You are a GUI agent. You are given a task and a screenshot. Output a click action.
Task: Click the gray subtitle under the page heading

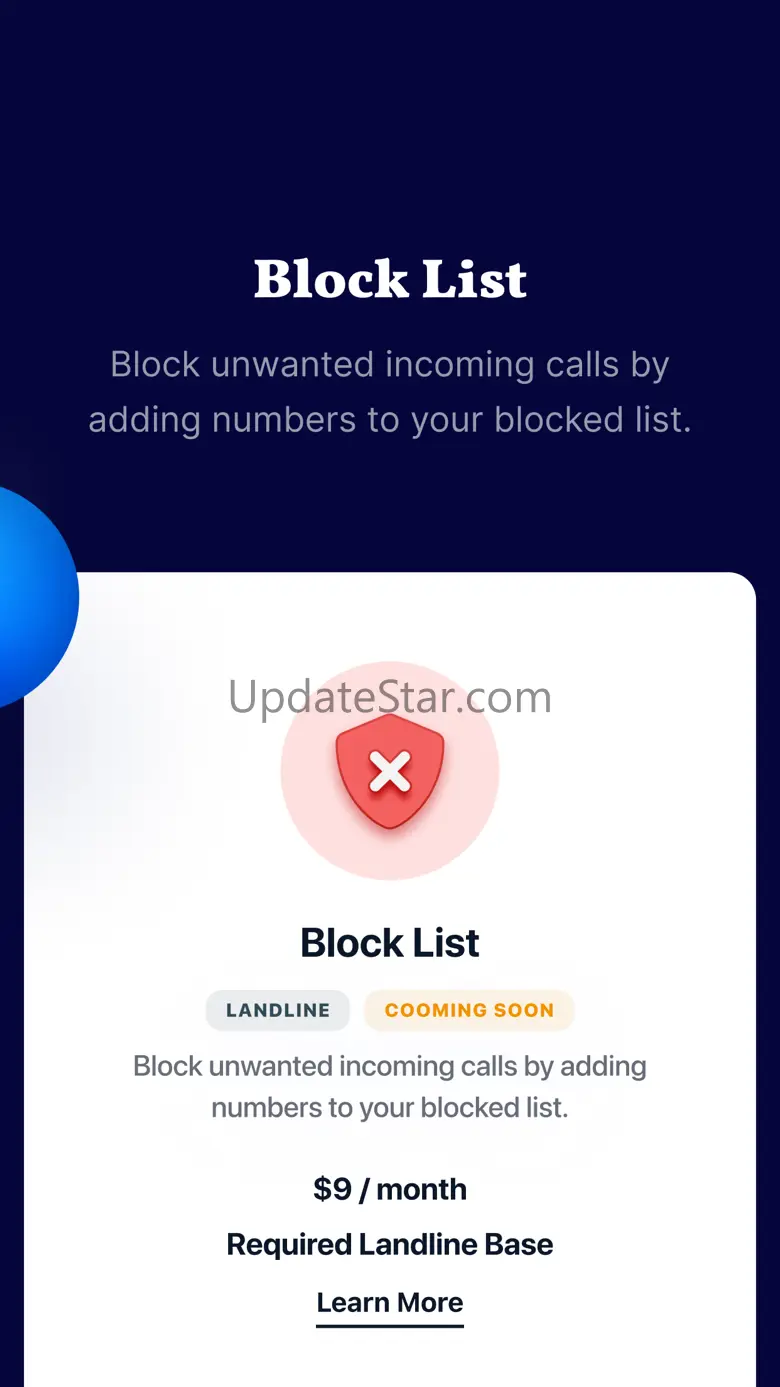pos(390,392)
